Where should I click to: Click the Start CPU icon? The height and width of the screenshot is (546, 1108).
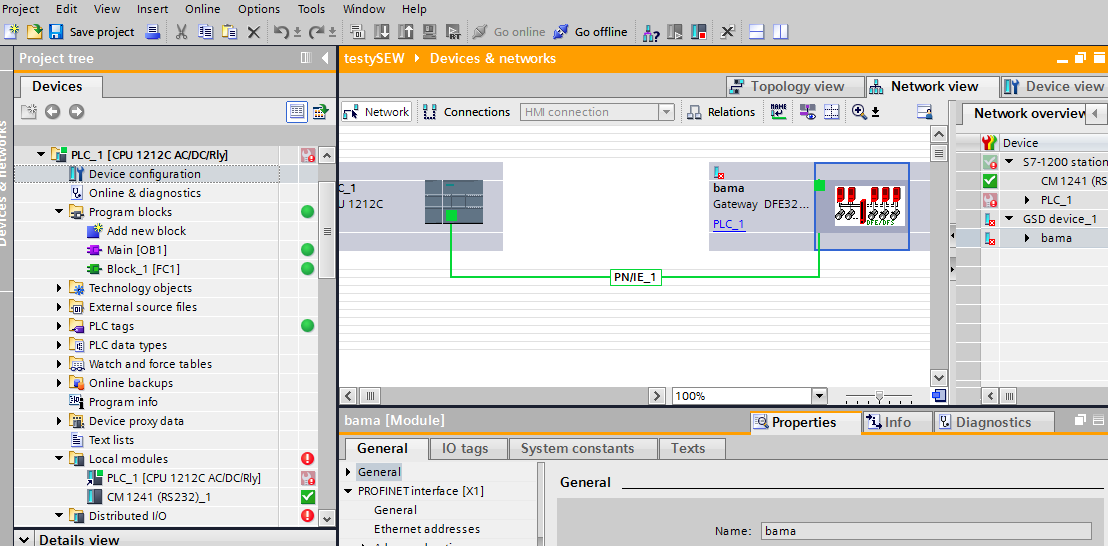[x=675, y=32]
